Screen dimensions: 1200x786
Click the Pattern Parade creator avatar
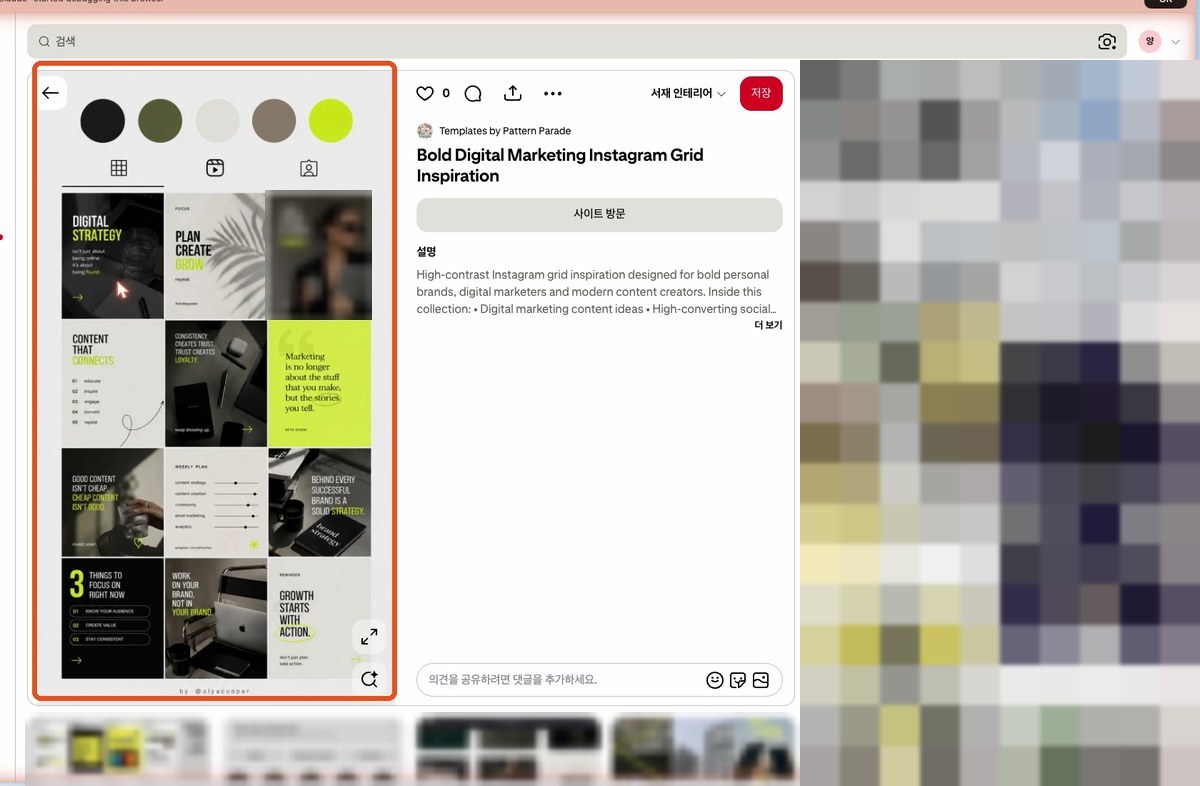(425, 131)
